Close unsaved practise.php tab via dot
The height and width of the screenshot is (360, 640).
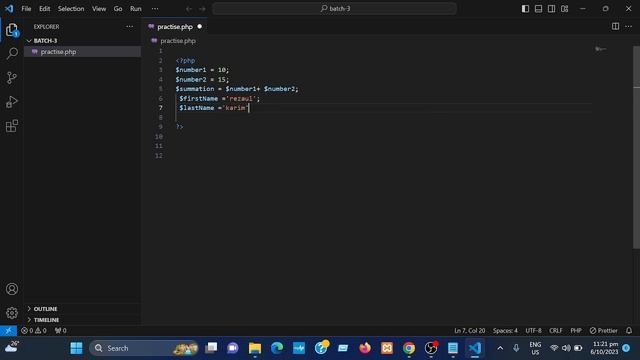click(x=200, y=27)
